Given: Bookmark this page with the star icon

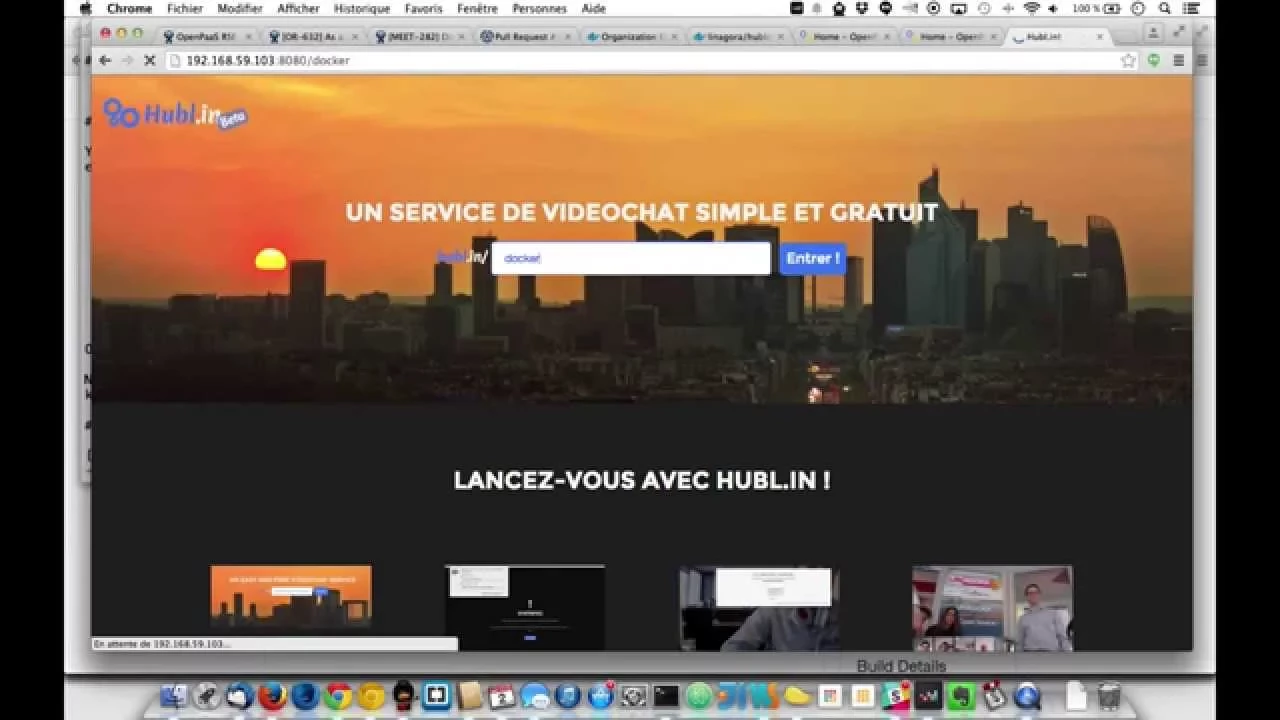Looking at the screenshot, I should pyautogui.click(x=1128, y=60).
